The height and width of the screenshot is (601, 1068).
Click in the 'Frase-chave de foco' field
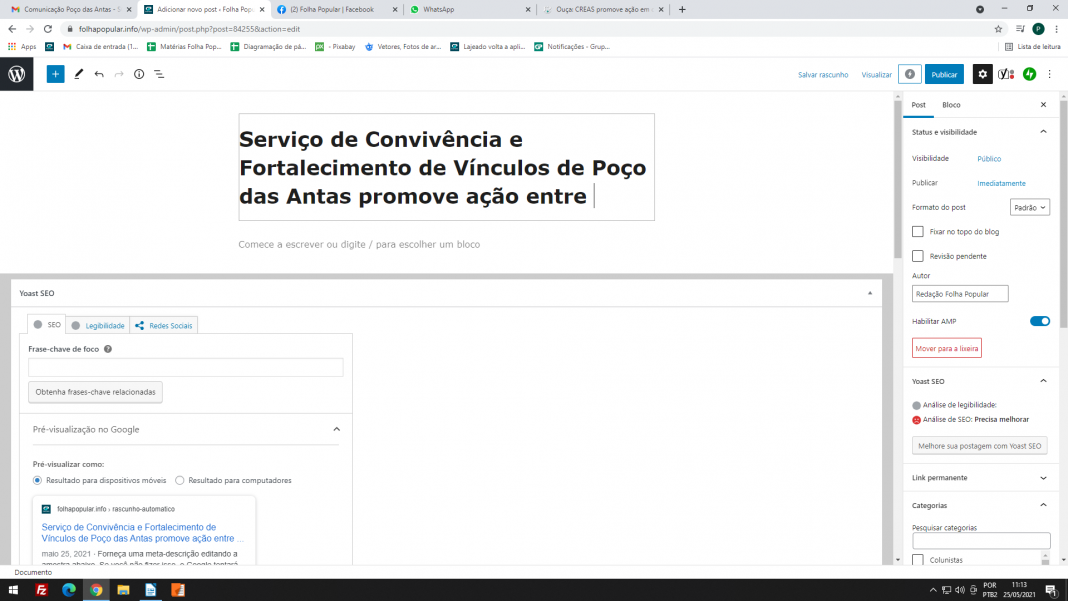(x=185, y=368)
